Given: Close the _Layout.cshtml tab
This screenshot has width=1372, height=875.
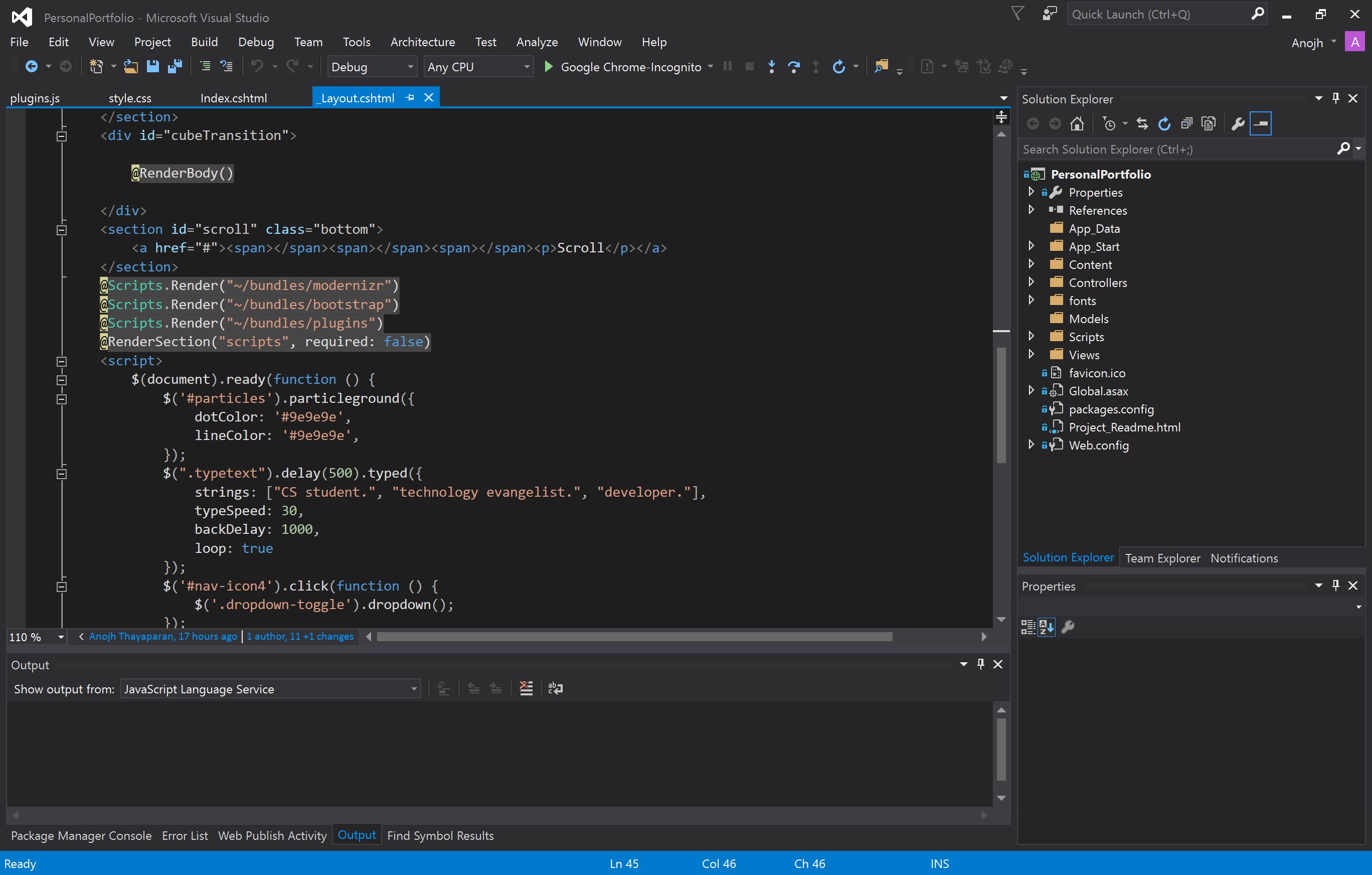Looking at the screenshot, I should tap(428, 97).
